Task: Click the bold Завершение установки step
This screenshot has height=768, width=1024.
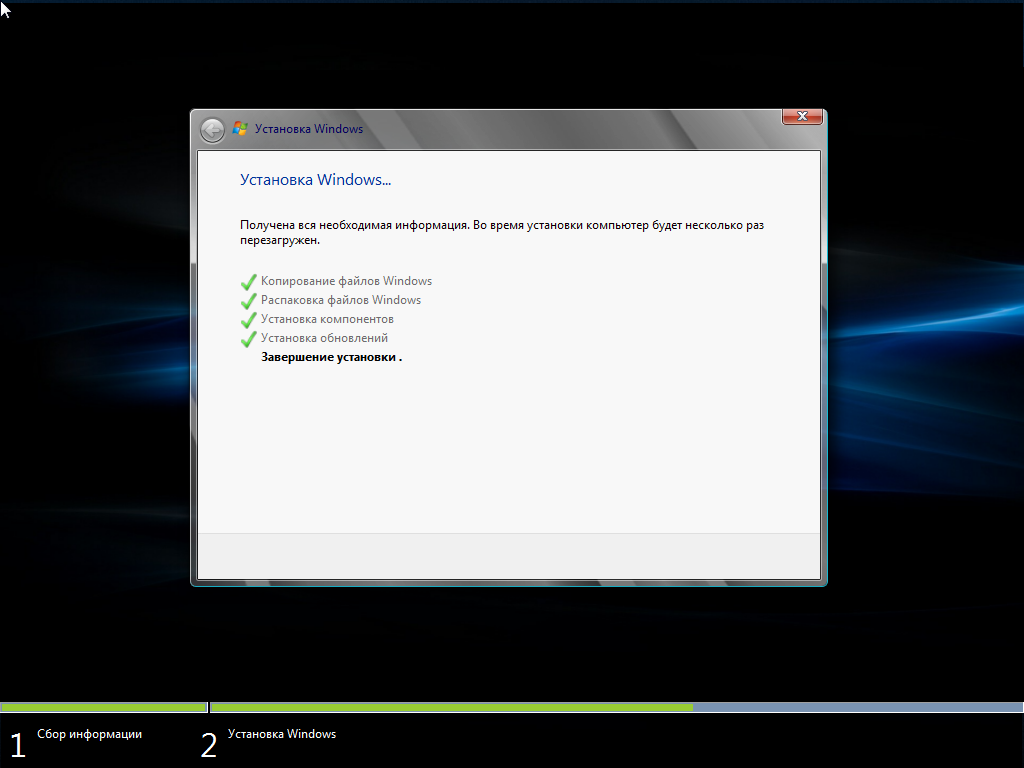Action: click(x=331, y=357)
